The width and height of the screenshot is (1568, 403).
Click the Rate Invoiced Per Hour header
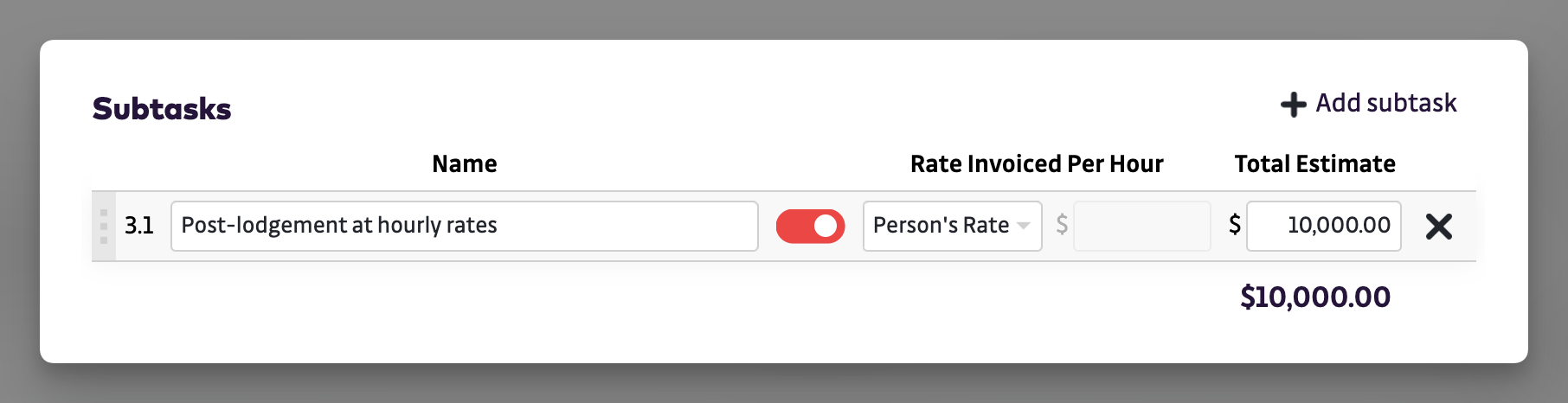[1036, 164]
